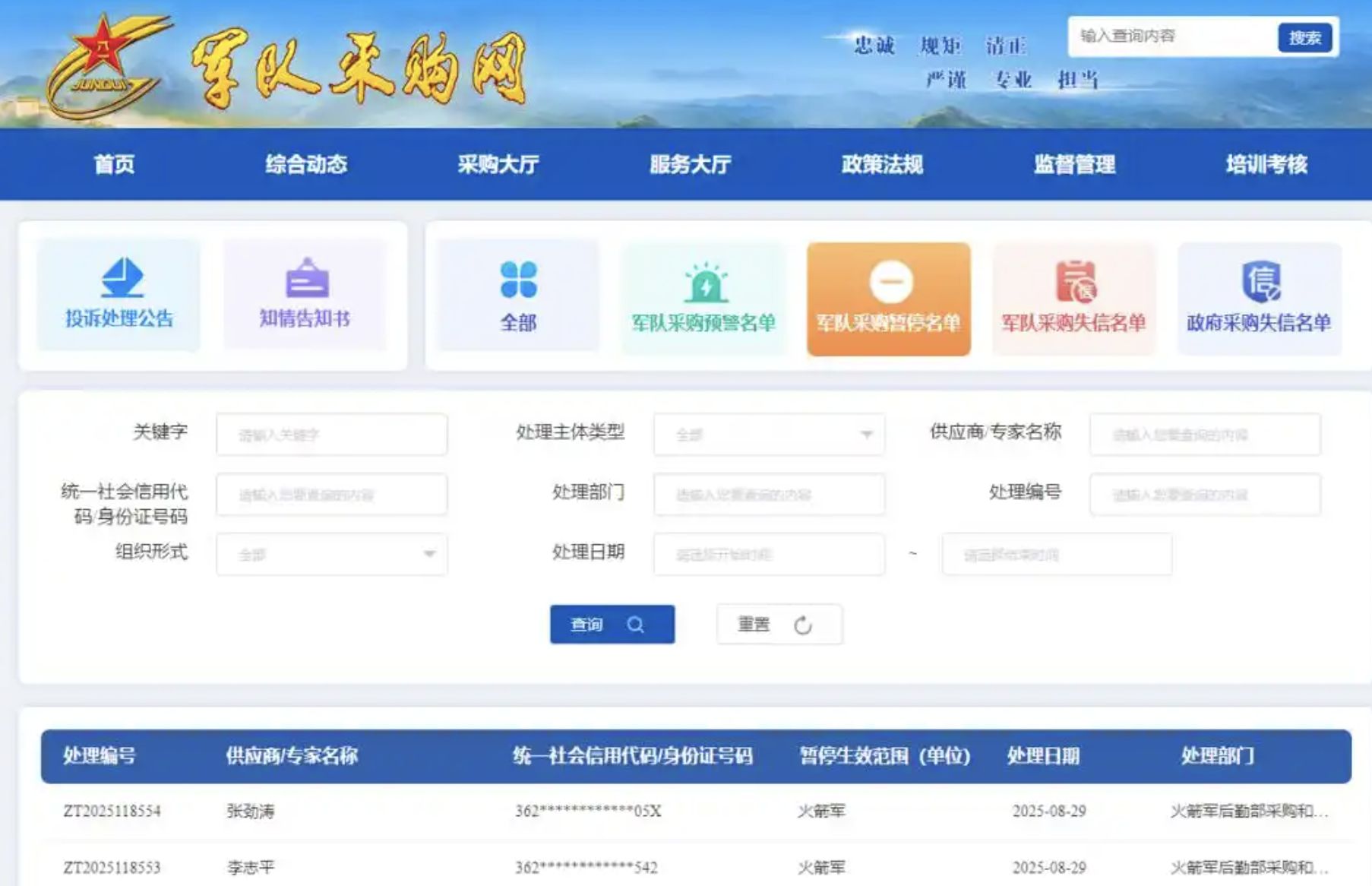The image size is (1372, 886).
Task: Expand the 组织形式 dropdown
Action: point(332,555)
